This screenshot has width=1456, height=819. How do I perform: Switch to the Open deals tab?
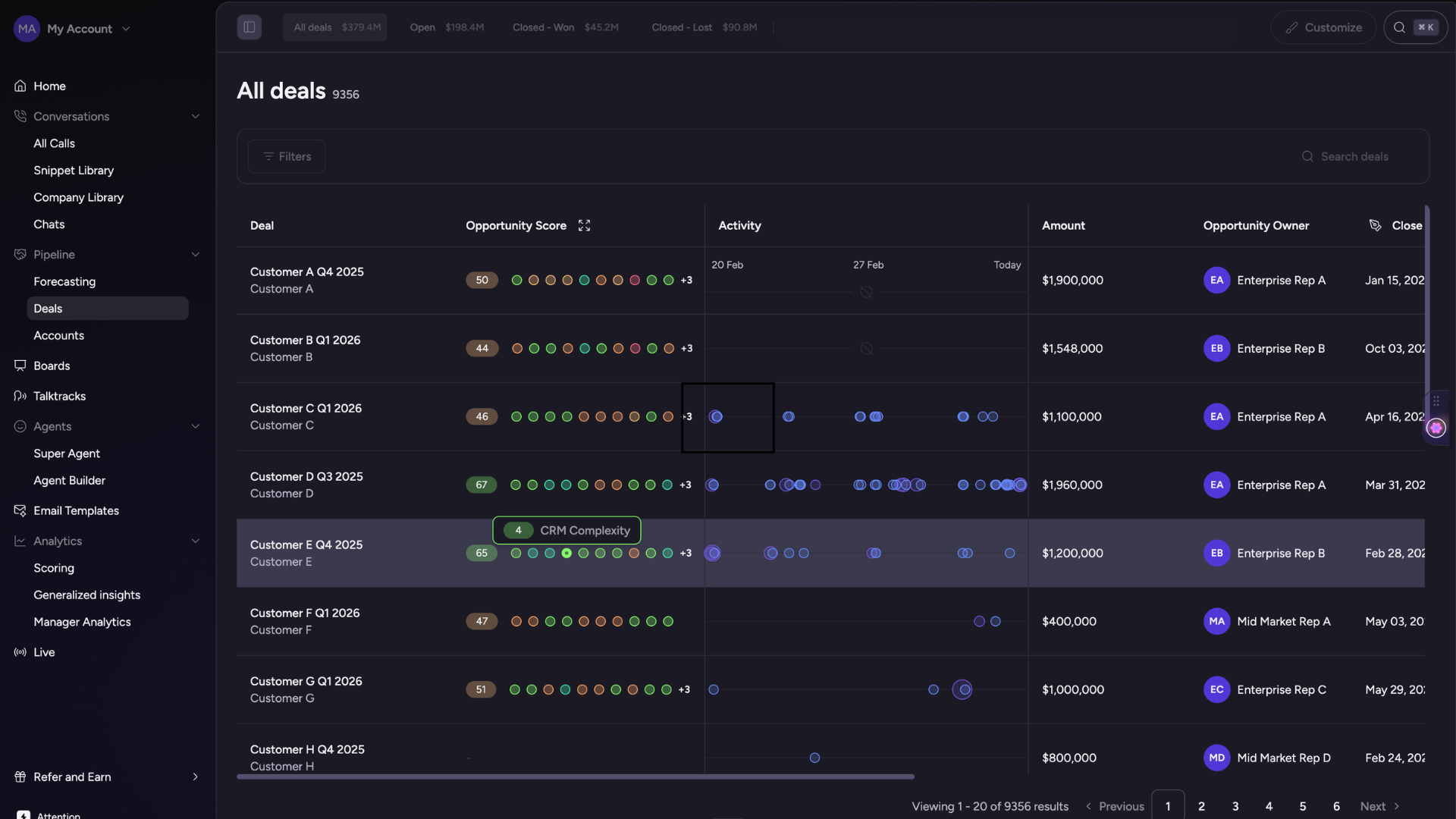[447, 27]
